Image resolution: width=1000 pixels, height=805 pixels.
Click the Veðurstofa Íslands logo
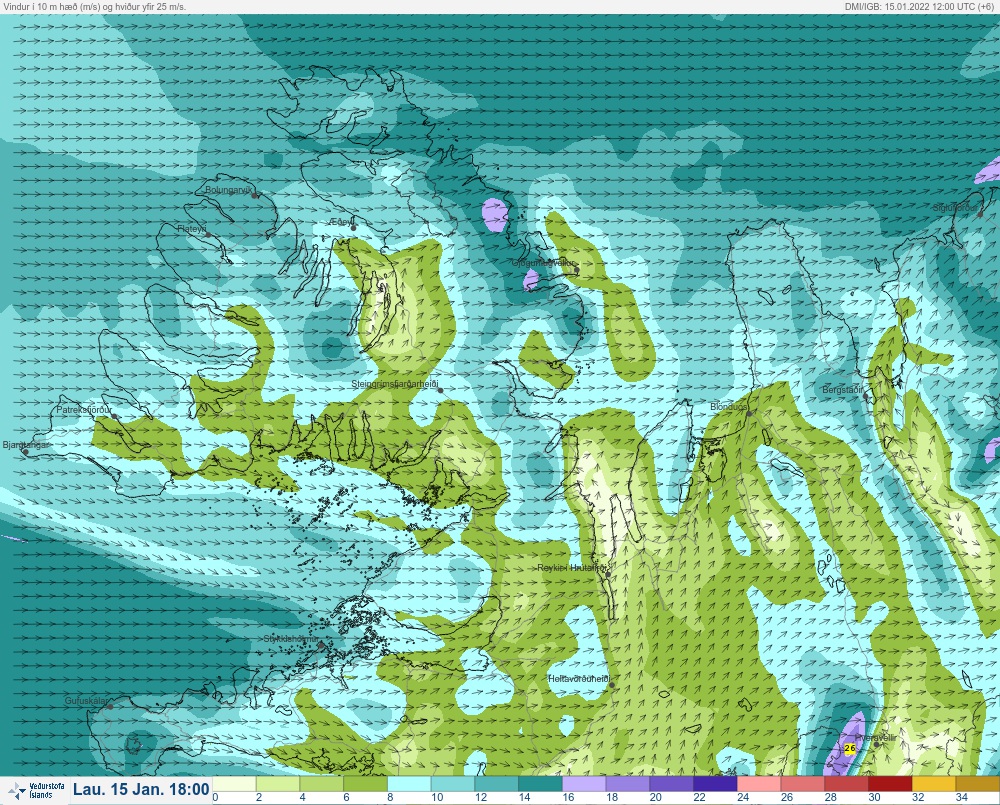click(35, 790)
